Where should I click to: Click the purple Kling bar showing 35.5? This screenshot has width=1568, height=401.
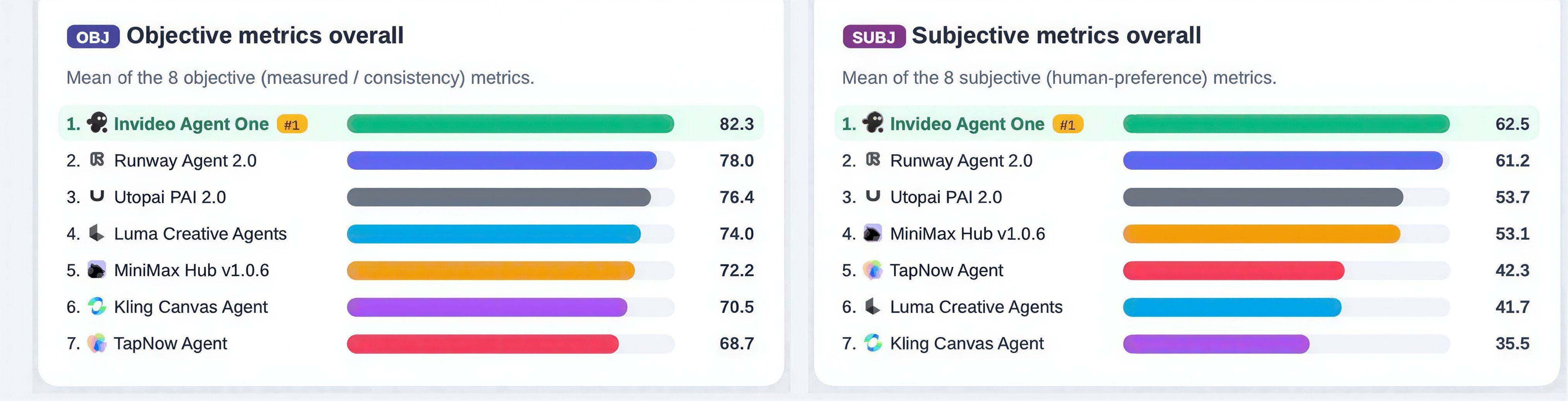tap(1216, 343)
